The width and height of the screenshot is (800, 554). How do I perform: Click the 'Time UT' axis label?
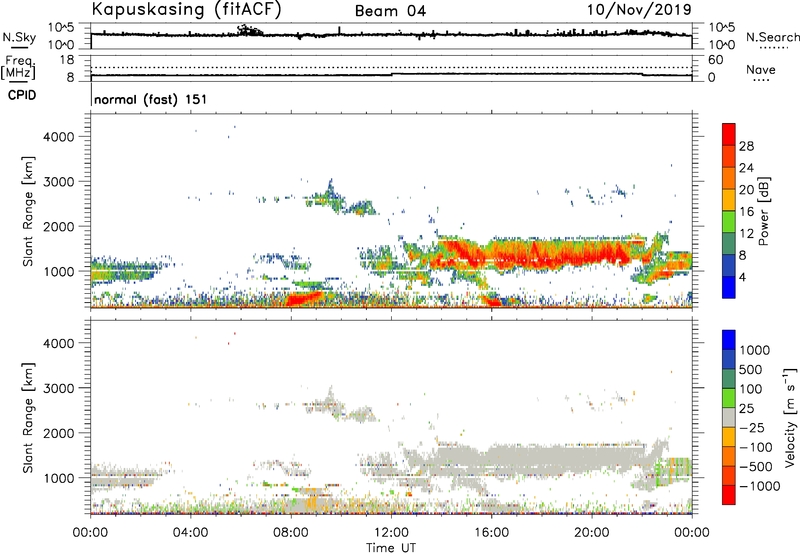391,548
